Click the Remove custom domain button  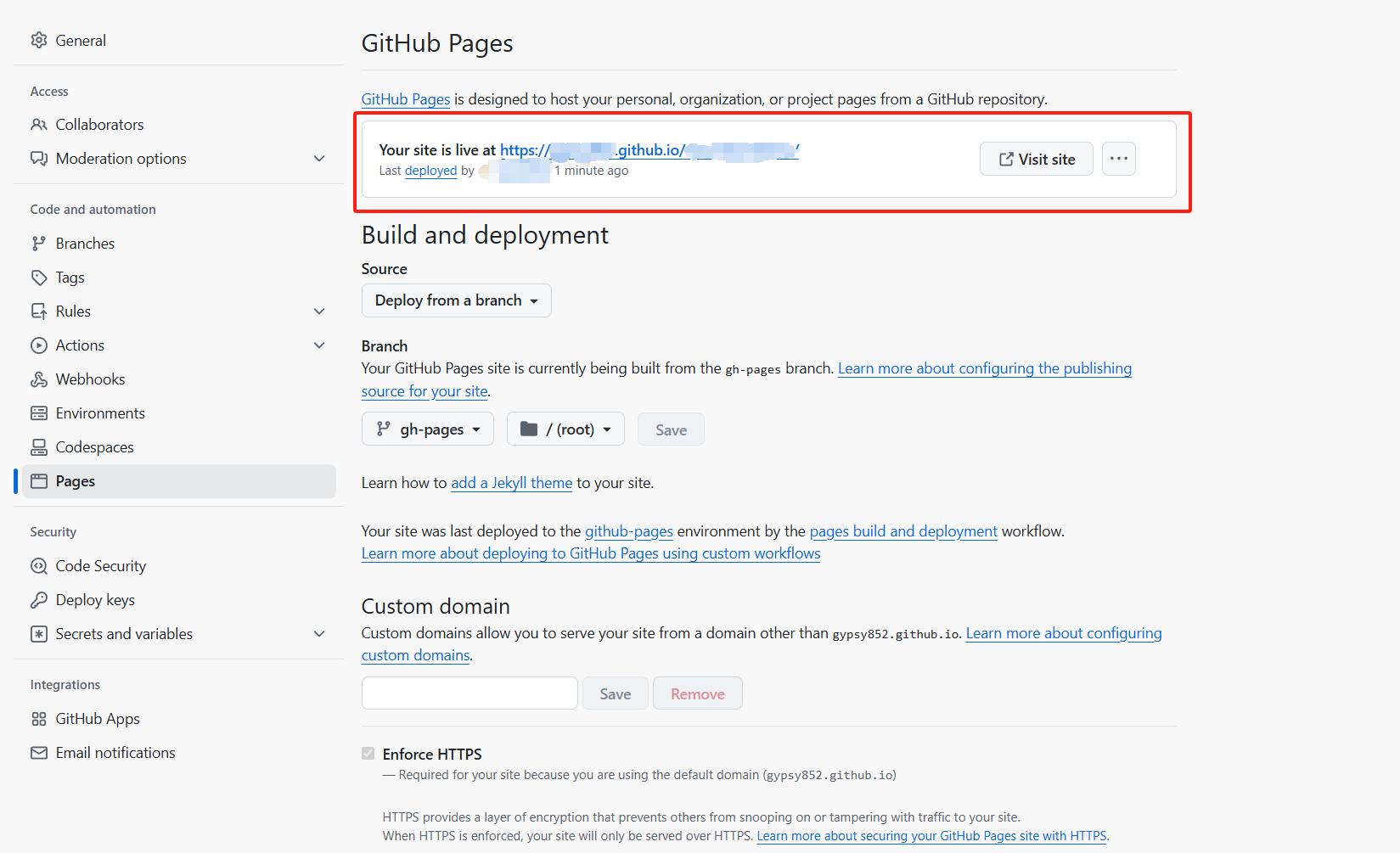coord(698,693)
